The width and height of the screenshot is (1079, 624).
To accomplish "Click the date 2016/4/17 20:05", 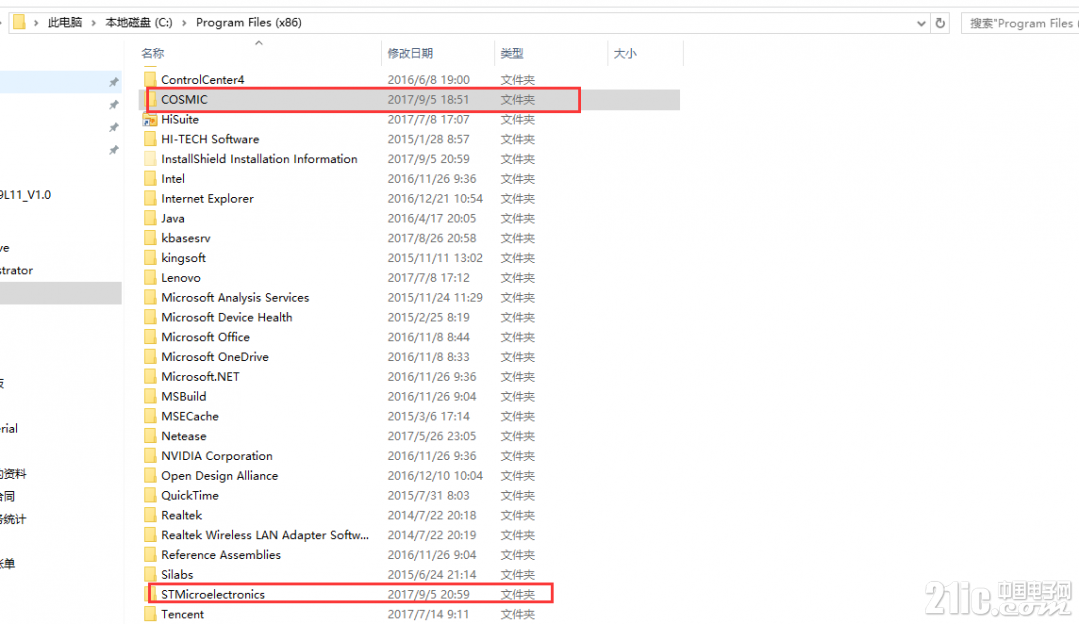I will coord(431,218).
